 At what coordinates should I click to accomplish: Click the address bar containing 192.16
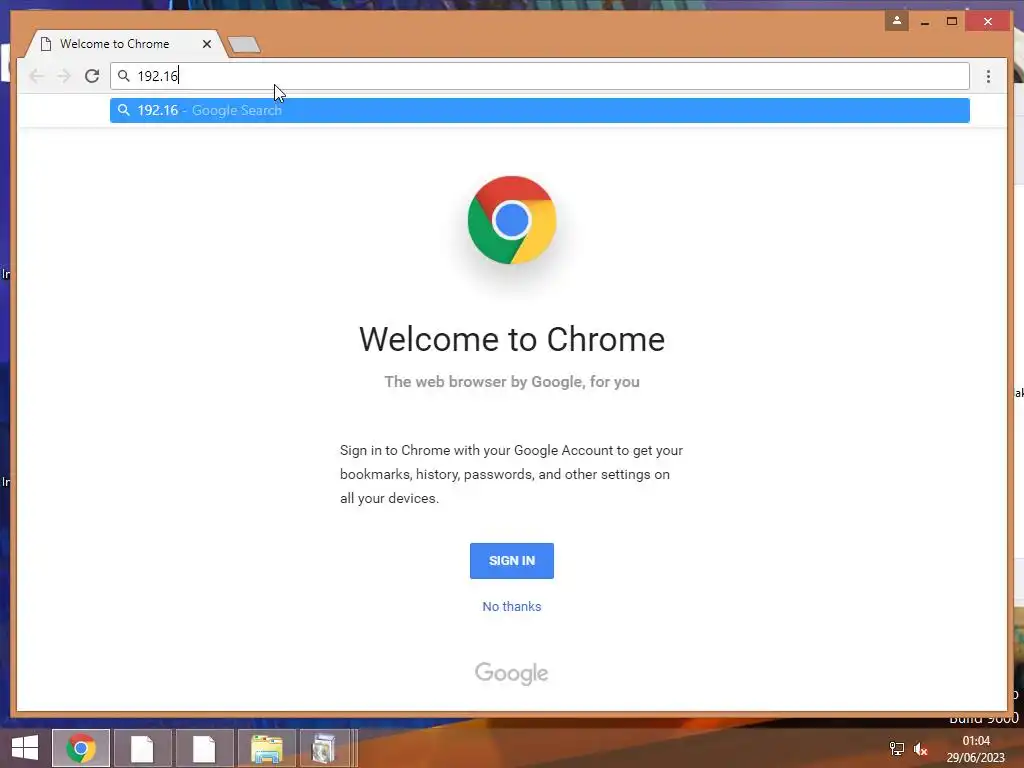(539, 76)
